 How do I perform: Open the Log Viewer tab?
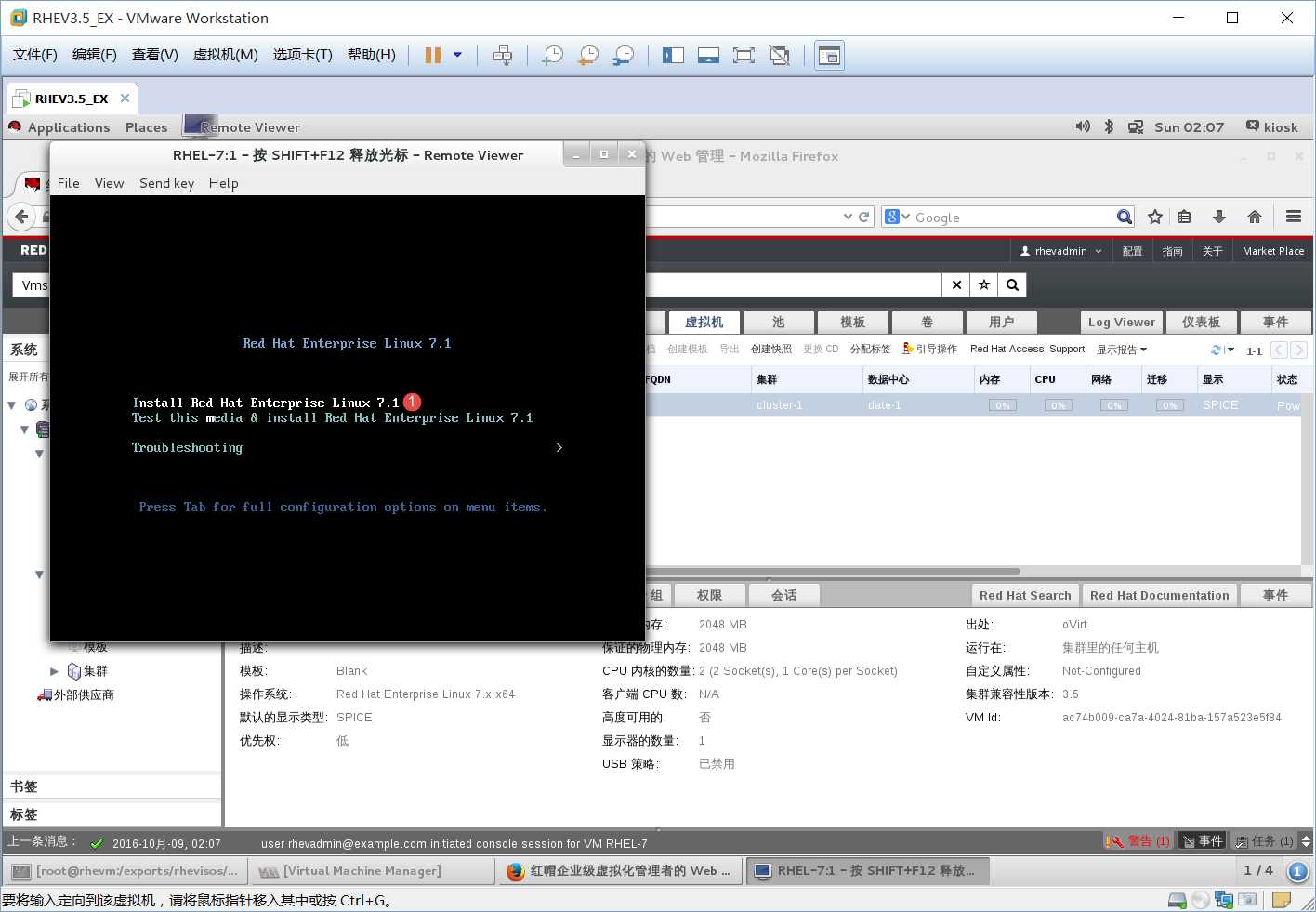[x=1122, y=322]
